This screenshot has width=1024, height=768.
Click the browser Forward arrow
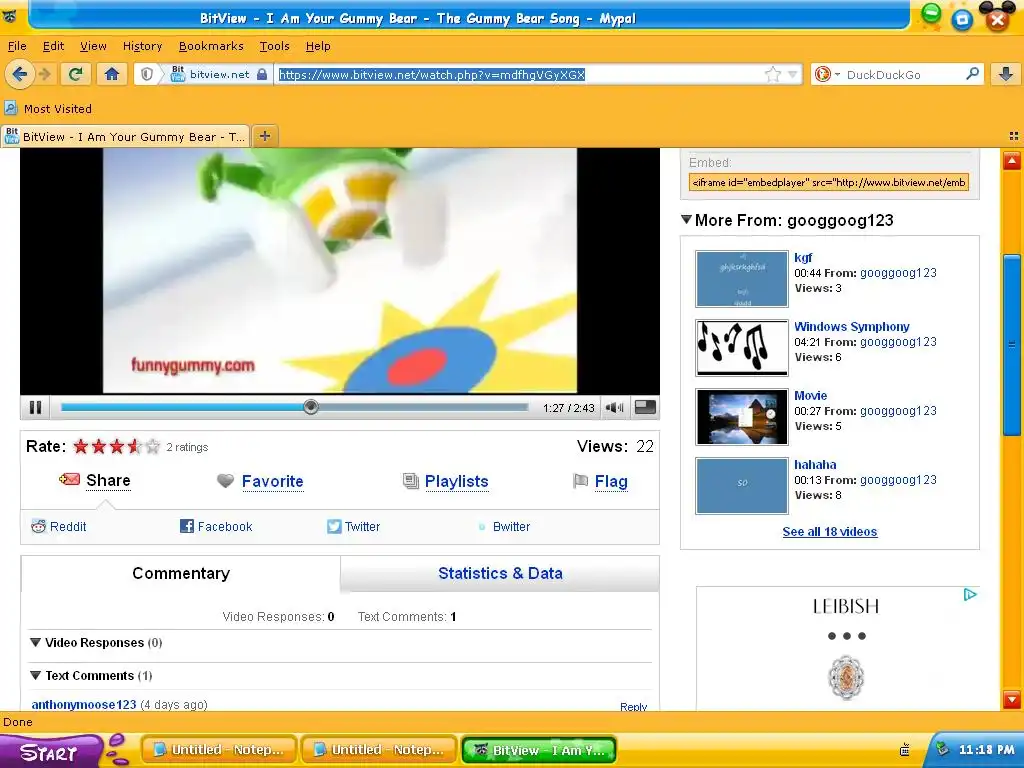44,74
